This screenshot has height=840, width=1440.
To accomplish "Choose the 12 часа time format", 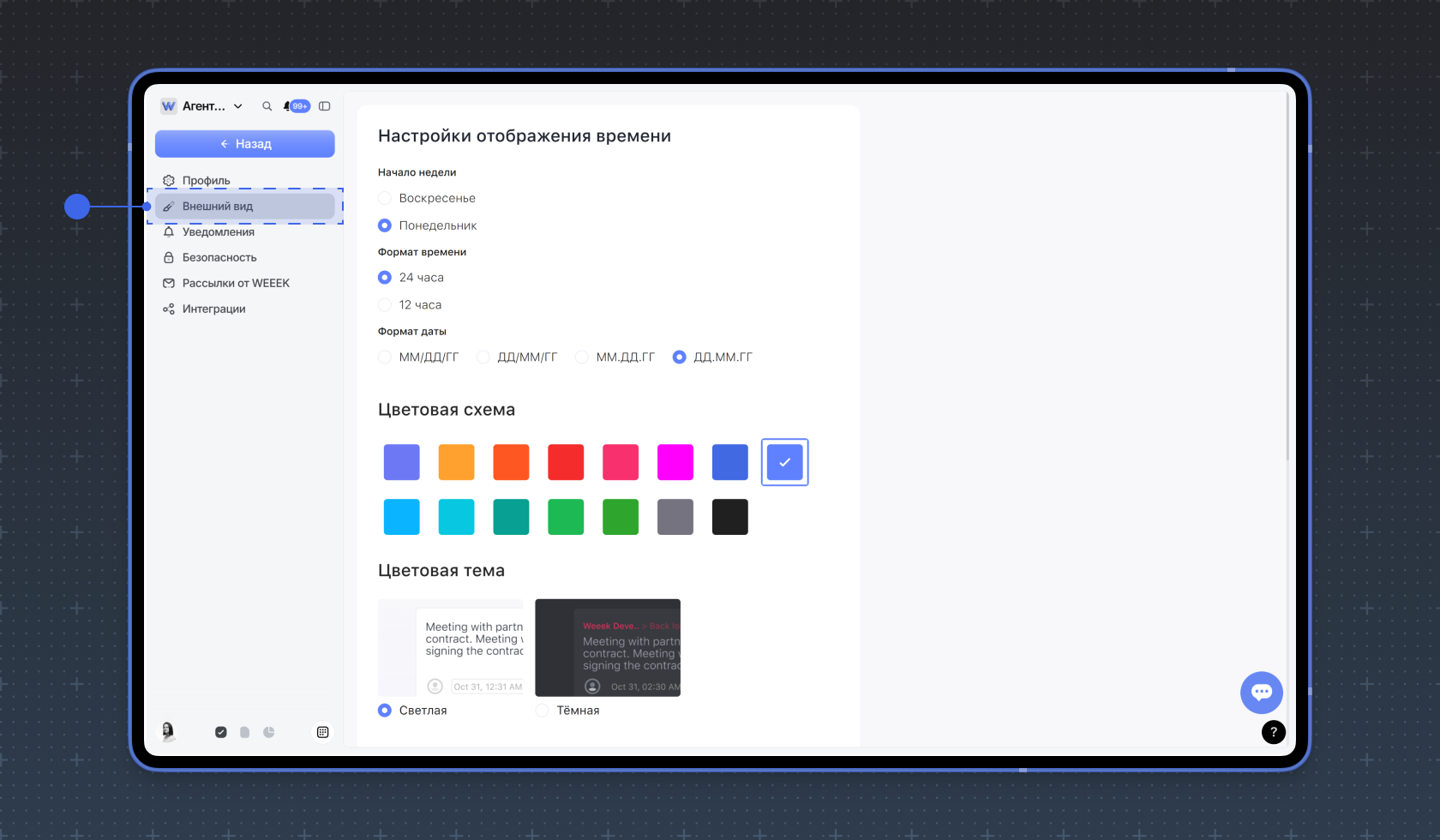I will pyautogui.click(x=385, y=305).
